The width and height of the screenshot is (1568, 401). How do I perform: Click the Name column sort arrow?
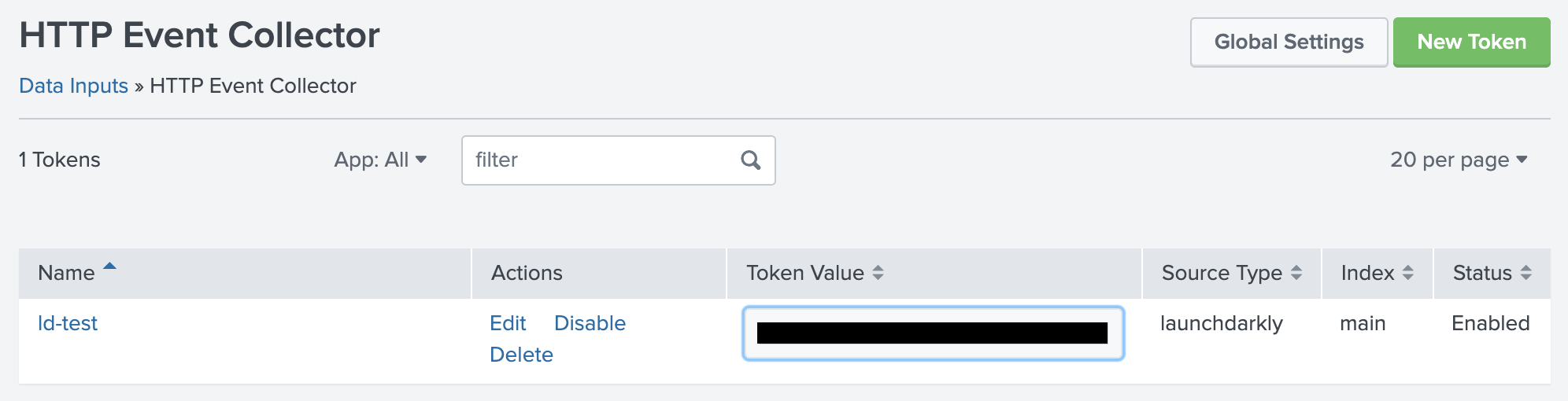tap(109, 267)
